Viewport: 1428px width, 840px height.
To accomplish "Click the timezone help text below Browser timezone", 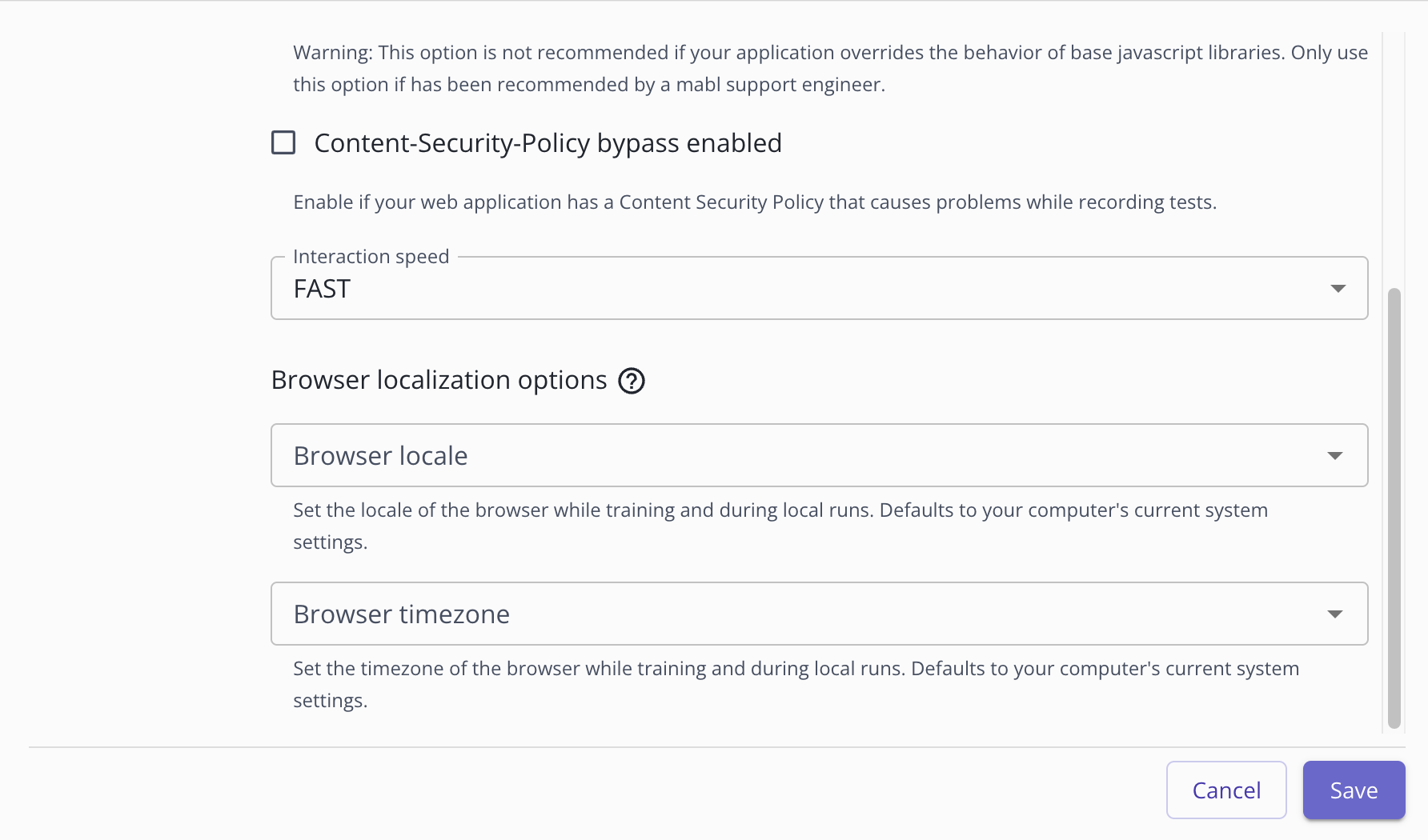I will click(796, 669).
